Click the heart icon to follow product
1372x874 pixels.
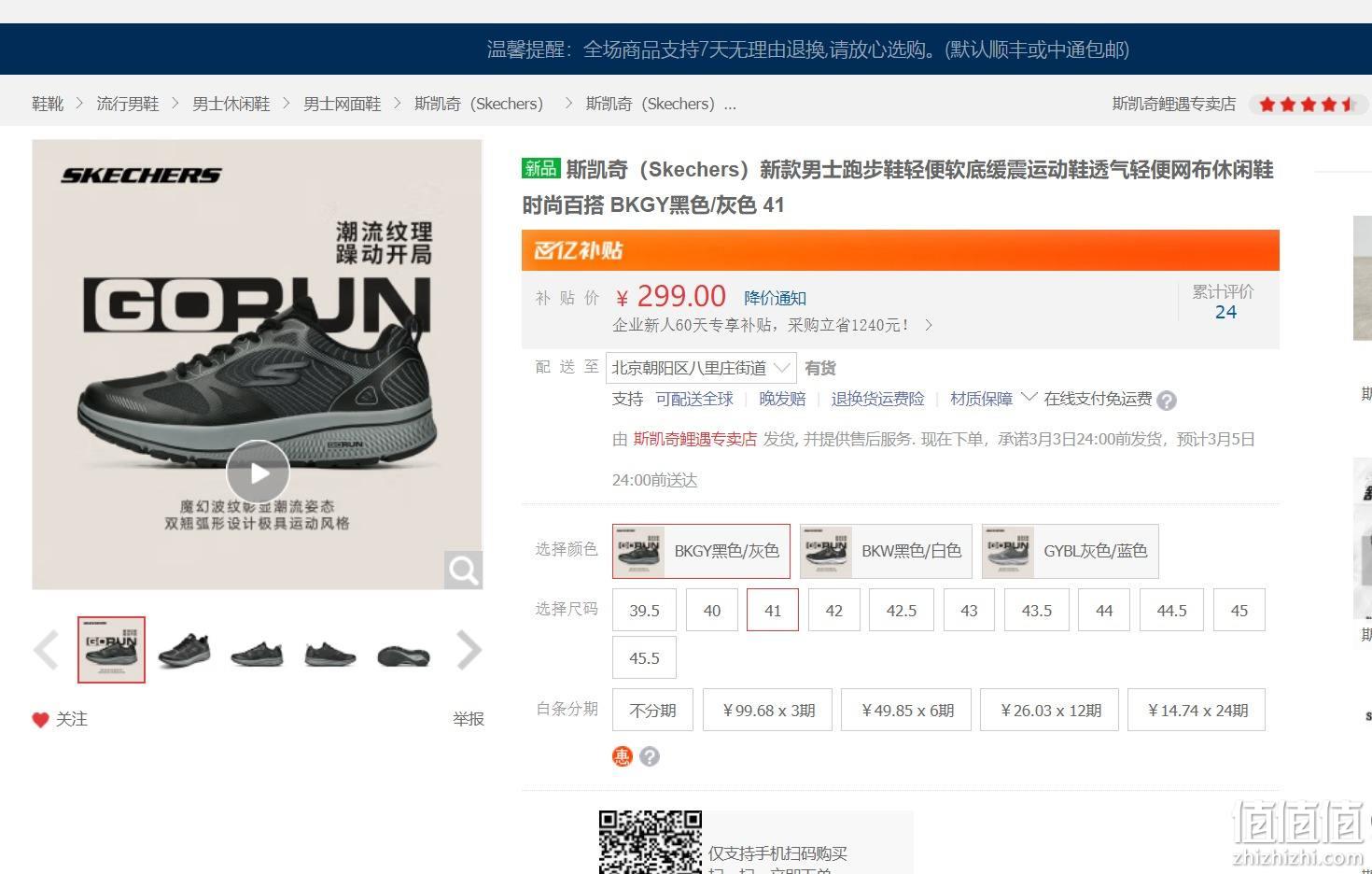[40, 719]
